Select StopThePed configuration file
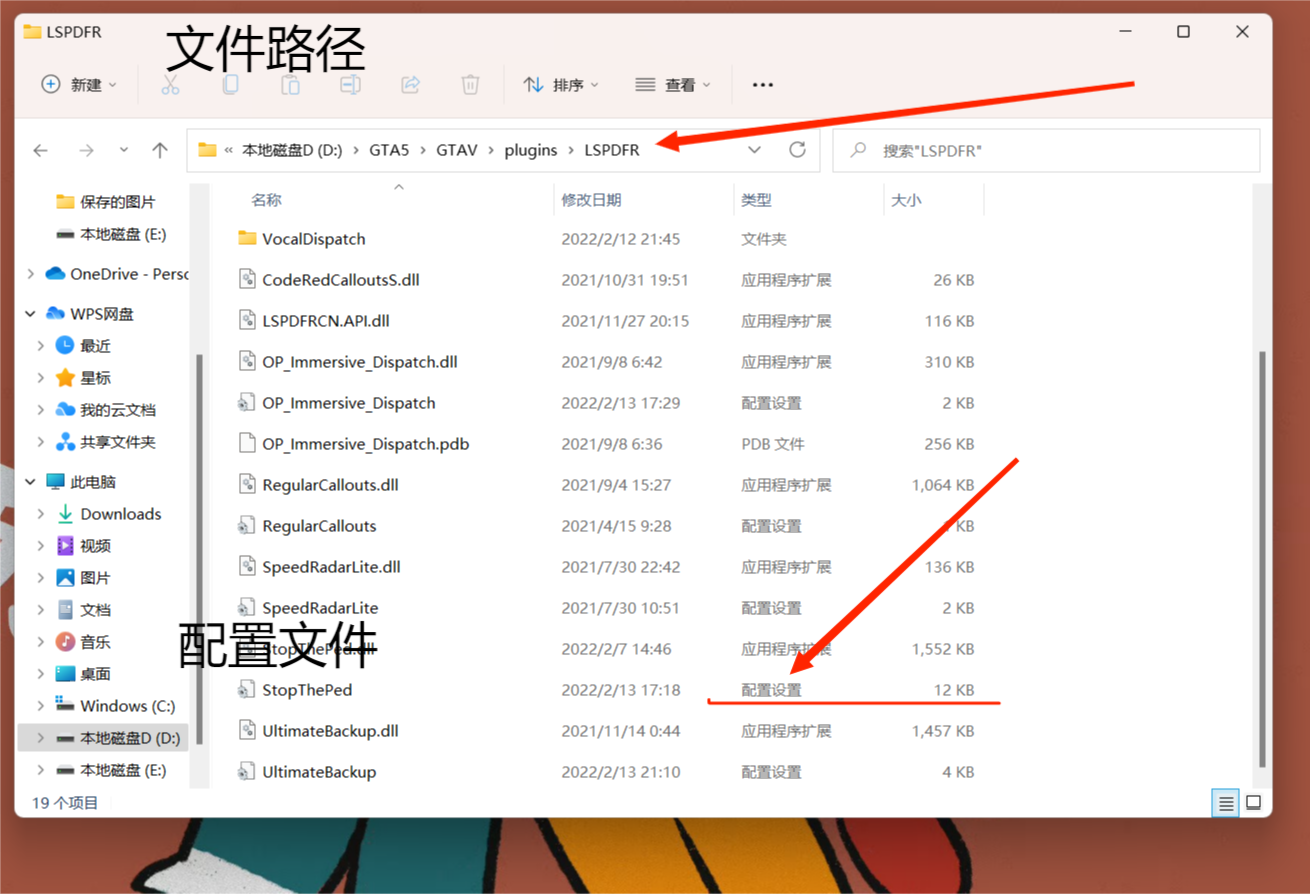 [307, 690]
